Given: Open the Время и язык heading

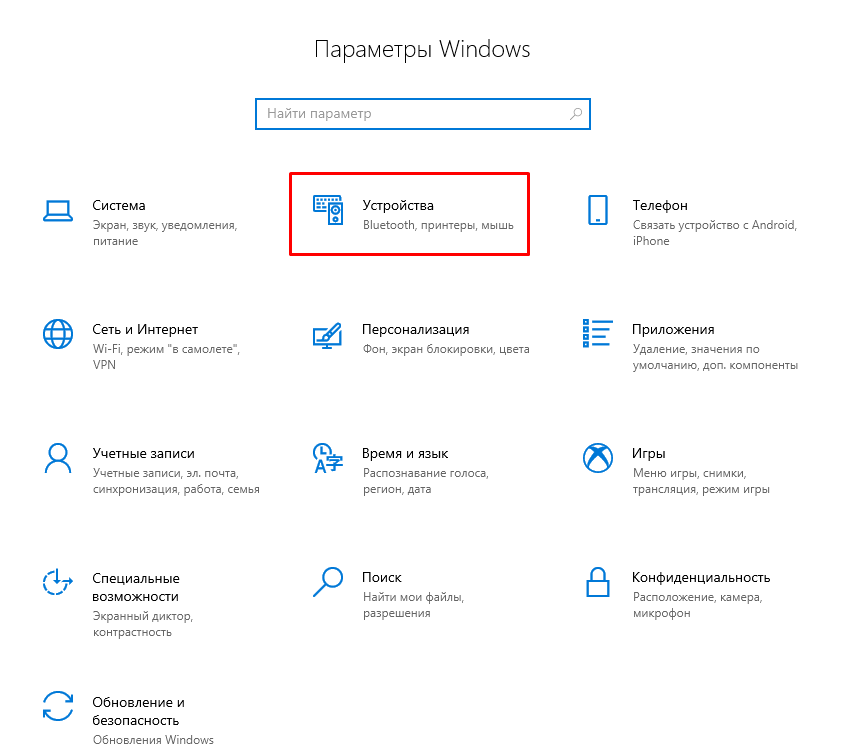Looking at the screenshot, I should click(405, 453).
